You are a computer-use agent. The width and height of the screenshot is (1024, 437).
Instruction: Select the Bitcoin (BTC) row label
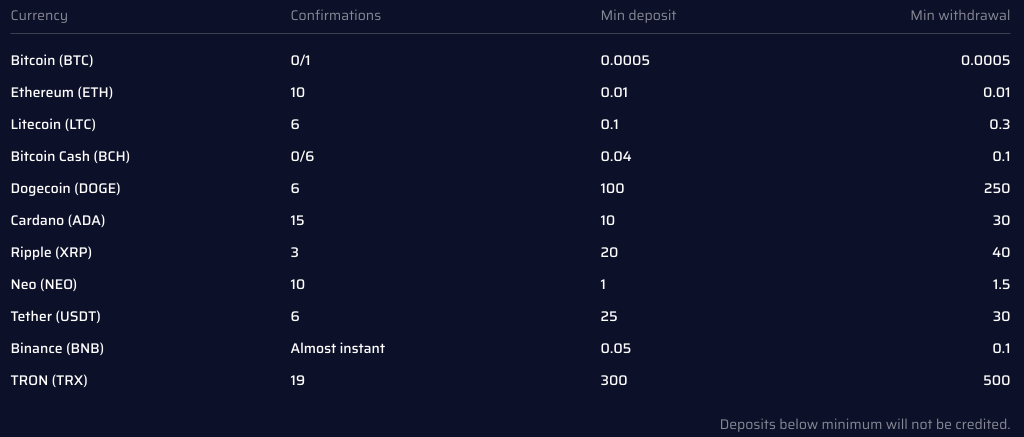pos(52,61)
